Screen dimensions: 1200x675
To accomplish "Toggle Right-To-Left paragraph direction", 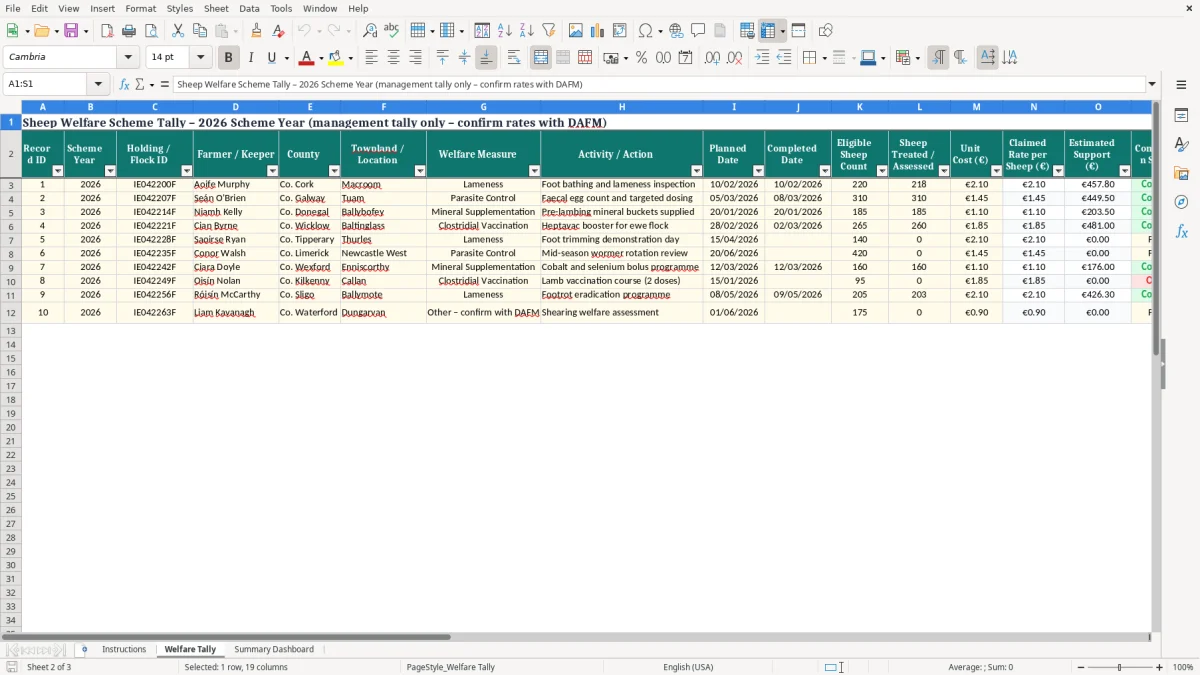I will pos(960,58).
